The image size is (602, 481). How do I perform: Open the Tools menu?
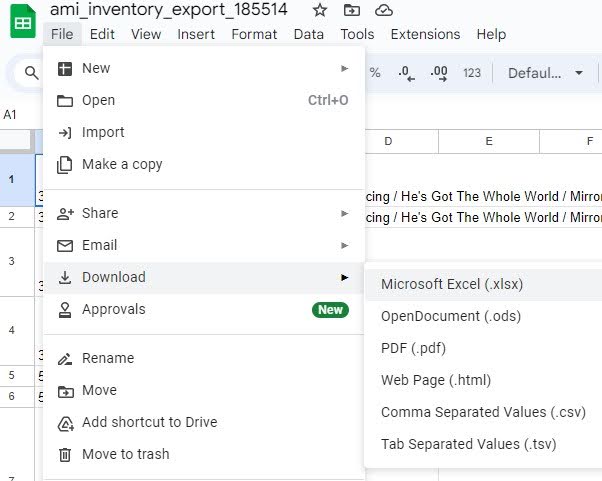click(357, 34)
